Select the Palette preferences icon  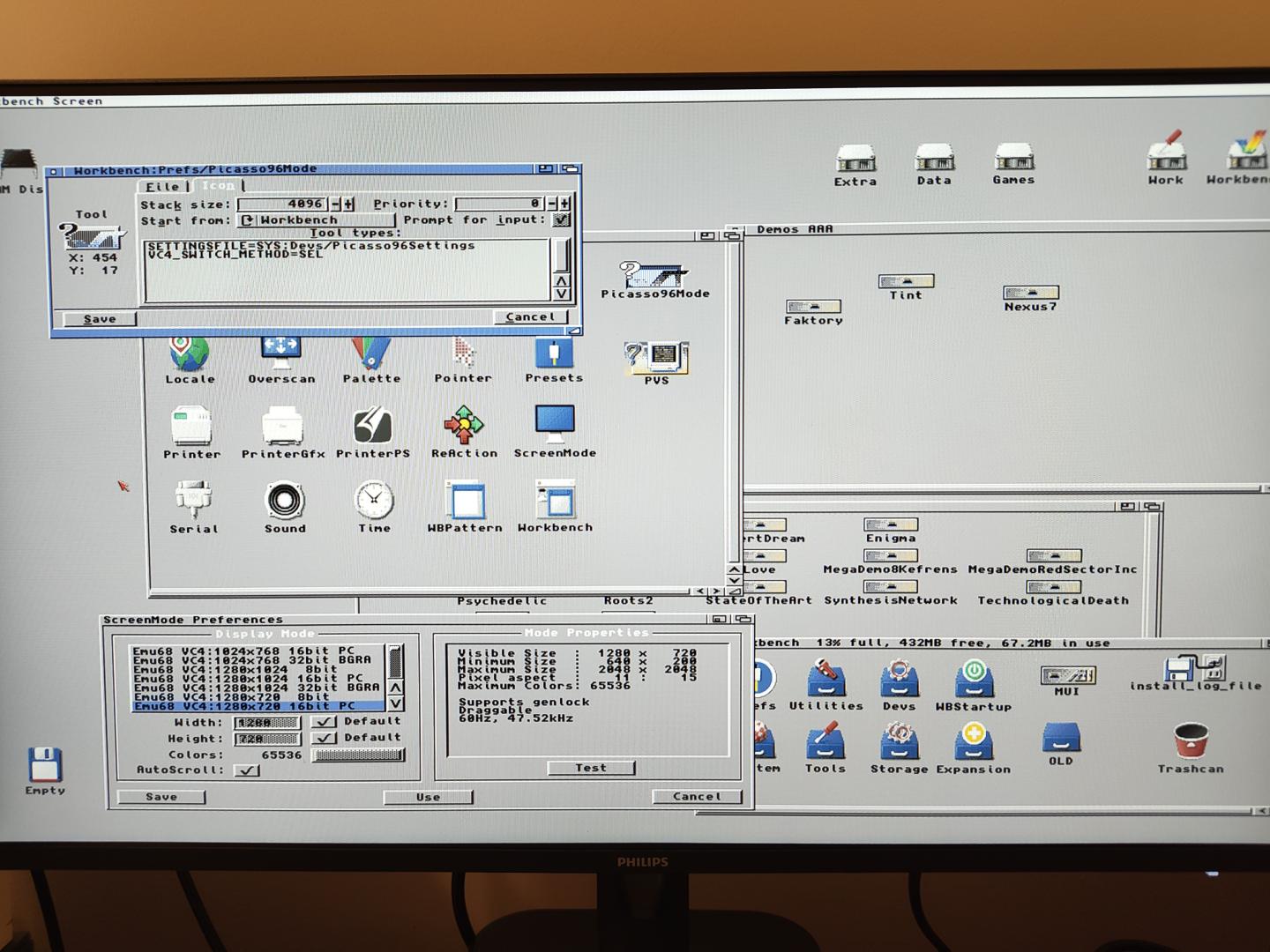371,354
